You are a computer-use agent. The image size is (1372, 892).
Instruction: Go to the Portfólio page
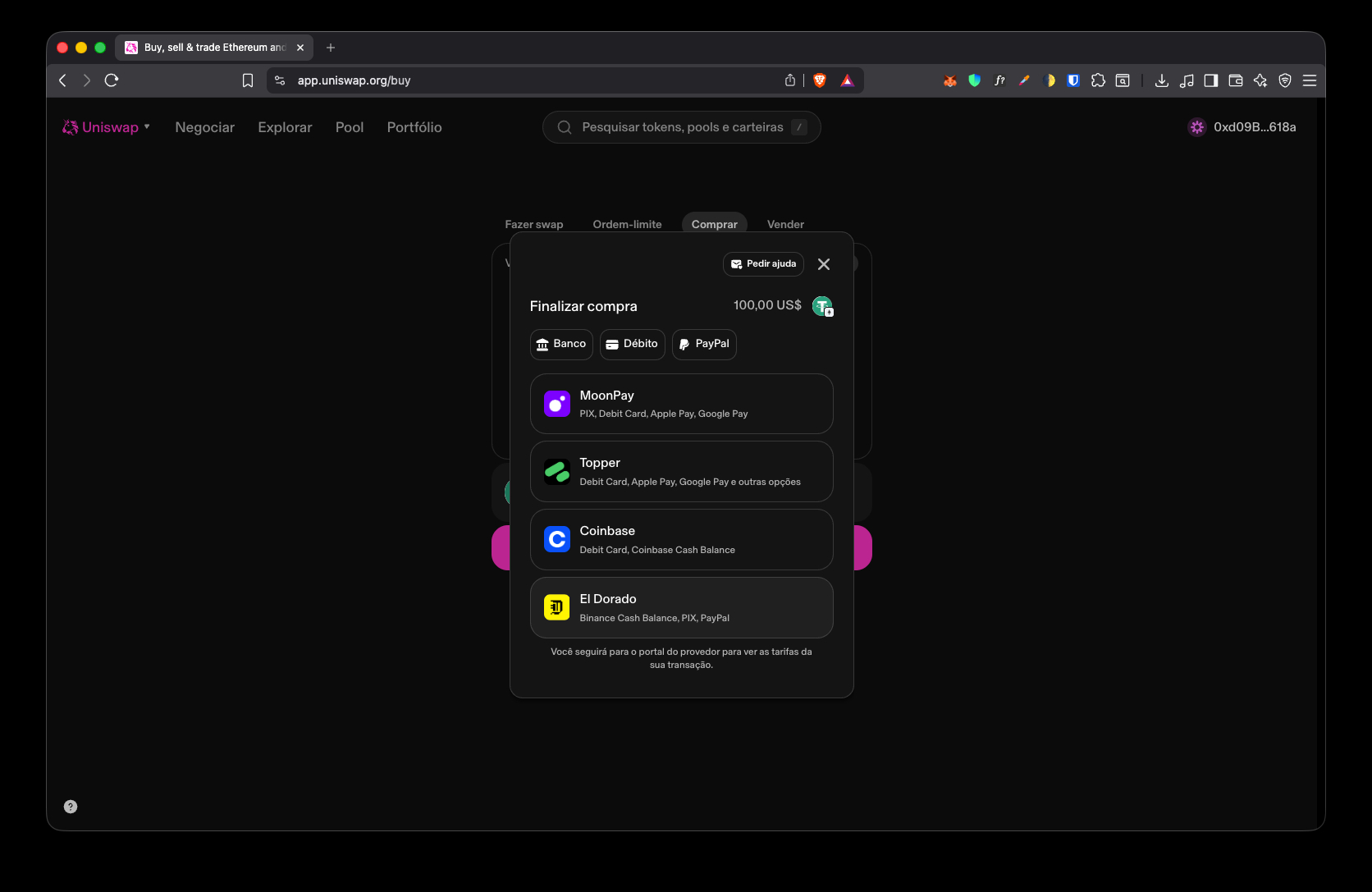pos(414,127)
